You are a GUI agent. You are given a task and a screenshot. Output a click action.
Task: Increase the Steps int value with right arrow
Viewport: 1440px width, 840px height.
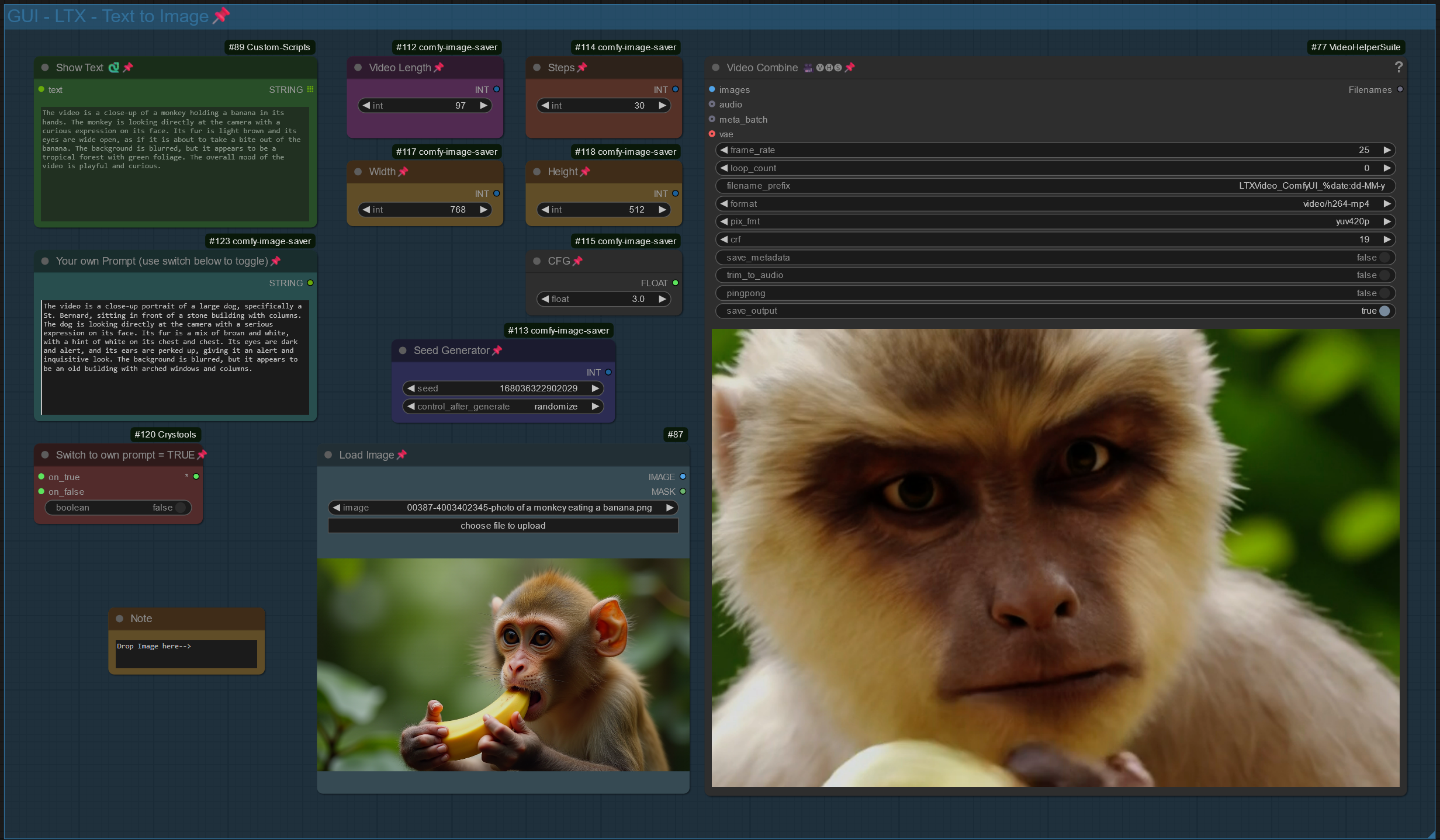662,106
